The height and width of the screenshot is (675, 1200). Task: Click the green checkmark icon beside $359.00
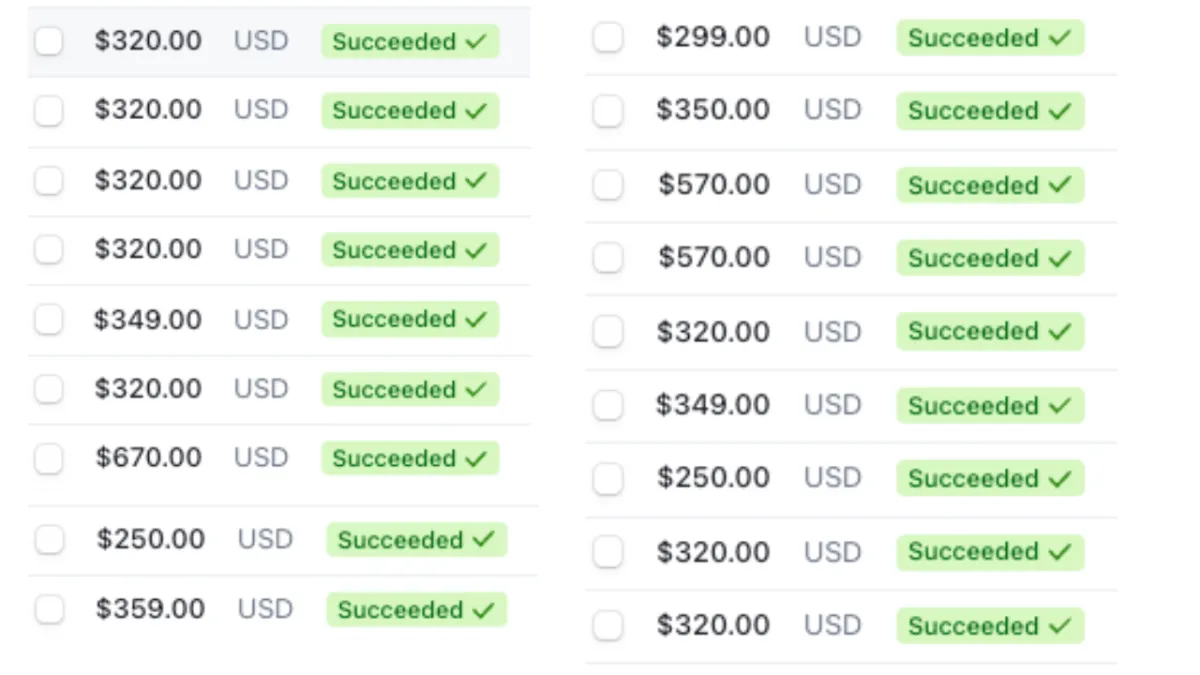(483, 609)
